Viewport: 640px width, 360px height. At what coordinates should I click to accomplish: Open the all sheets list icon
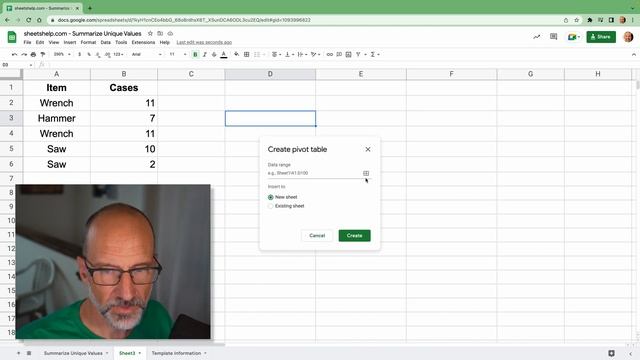pos(29,353)
